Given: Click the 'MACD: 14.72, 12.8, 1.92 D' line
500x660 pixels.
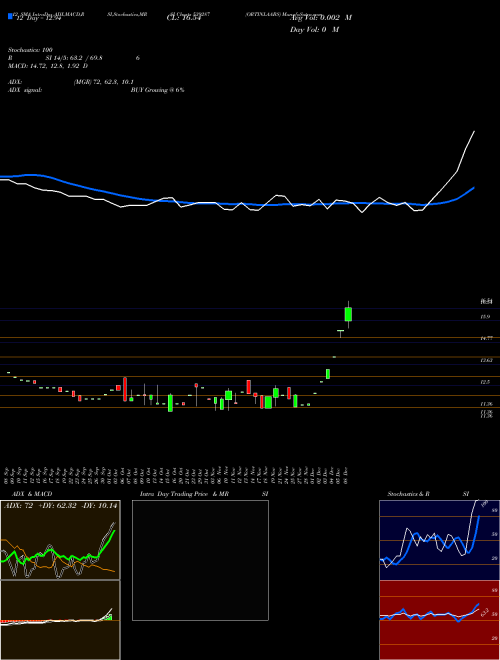Looking at the screenshot, I should tap(48, 66).
